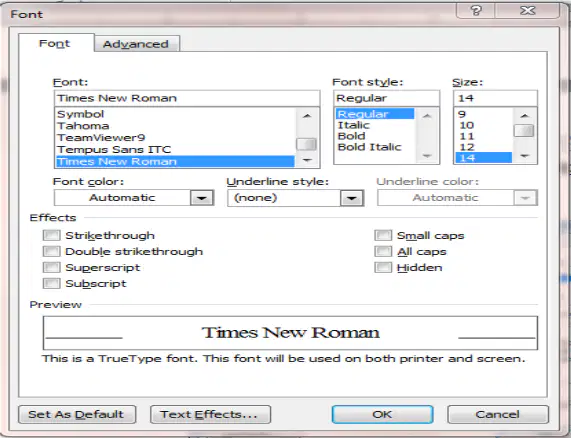This screenshot has height=438, width=571.
Task: Select size 14 in size list
Action: click(x=484, y=158)
